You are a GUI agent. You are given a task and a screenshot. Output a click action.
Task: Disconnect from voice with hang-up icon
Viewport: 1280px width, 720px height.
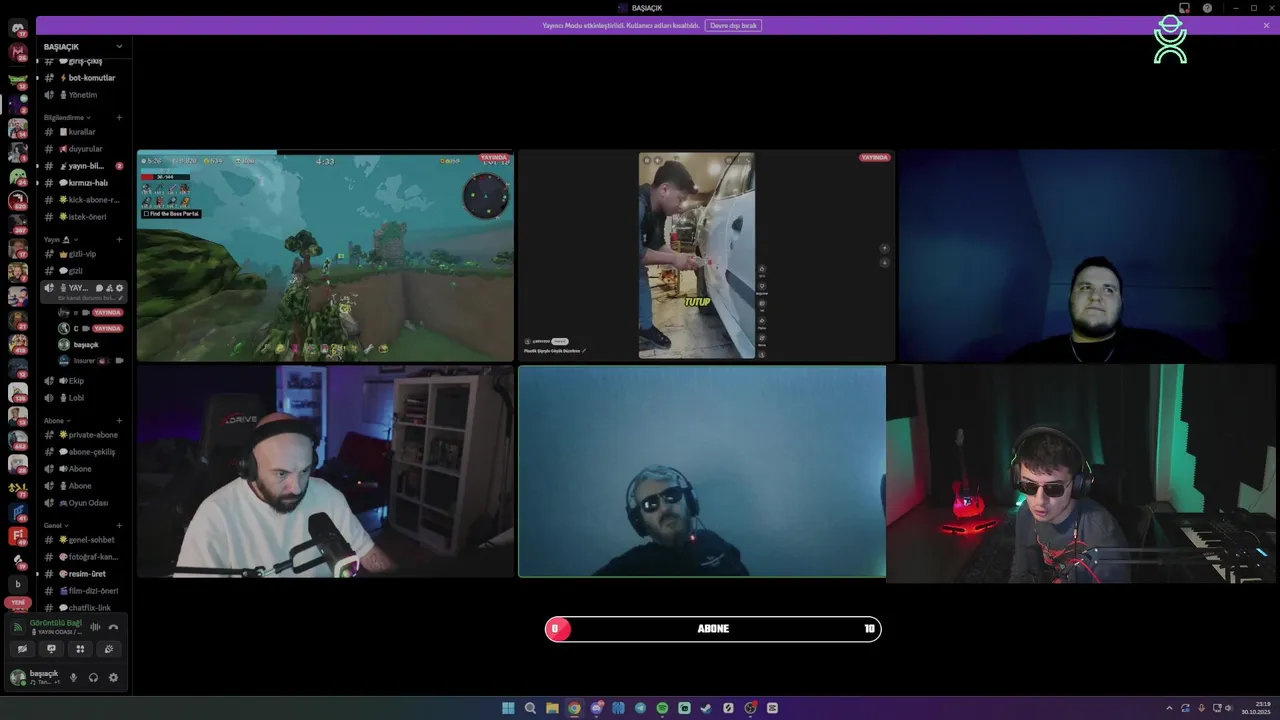point(113,627)
